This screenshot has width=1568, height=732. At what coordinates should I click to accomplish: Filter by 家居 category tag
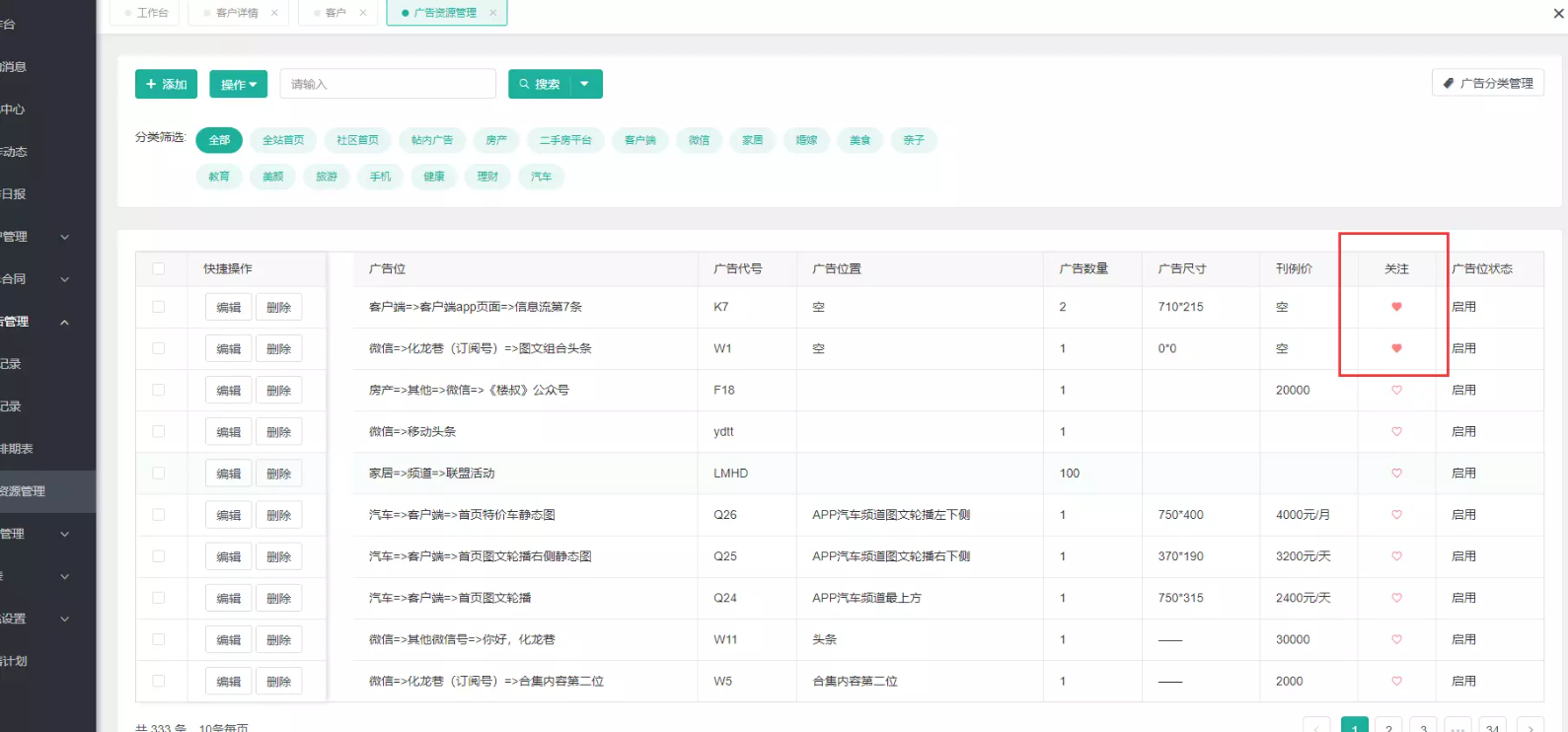(753, 140)
